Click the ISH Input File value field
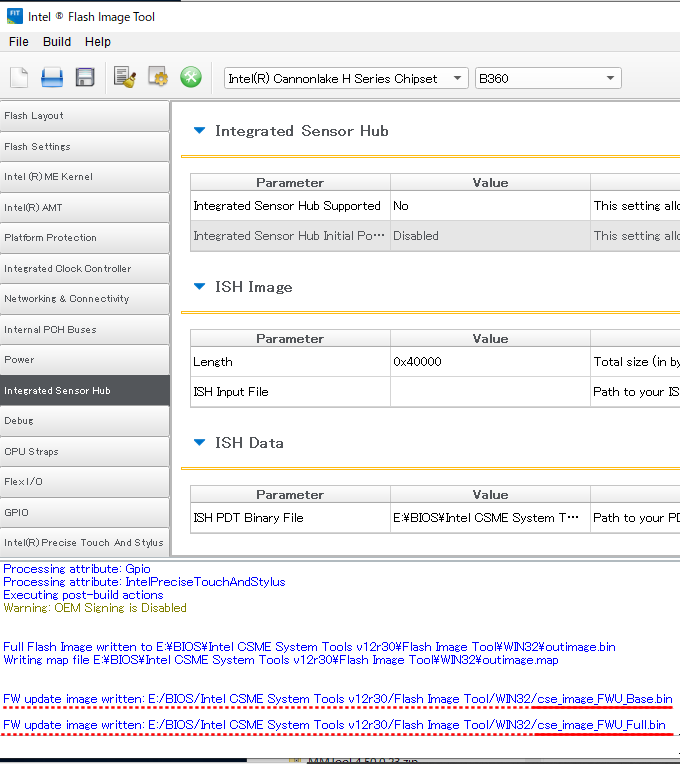The width and height of the screenshot is (680, 764). pyautogui.click(x=489, y=392)
